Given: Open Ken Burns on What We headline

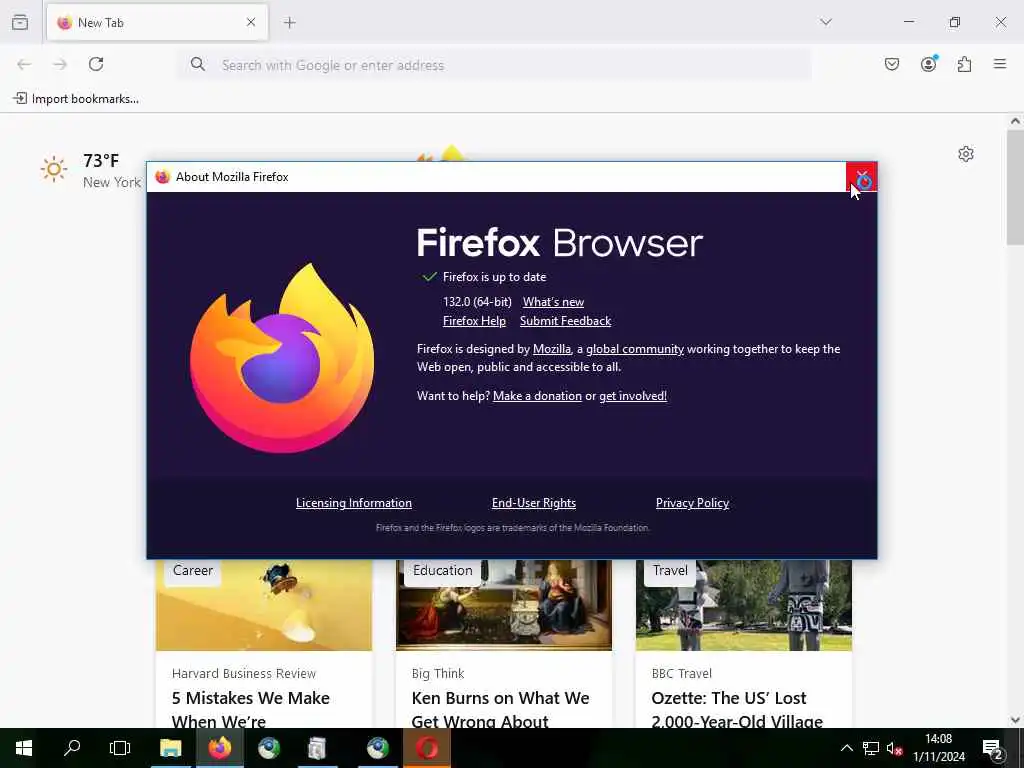Looking at the screenshot, I should 500,710.
